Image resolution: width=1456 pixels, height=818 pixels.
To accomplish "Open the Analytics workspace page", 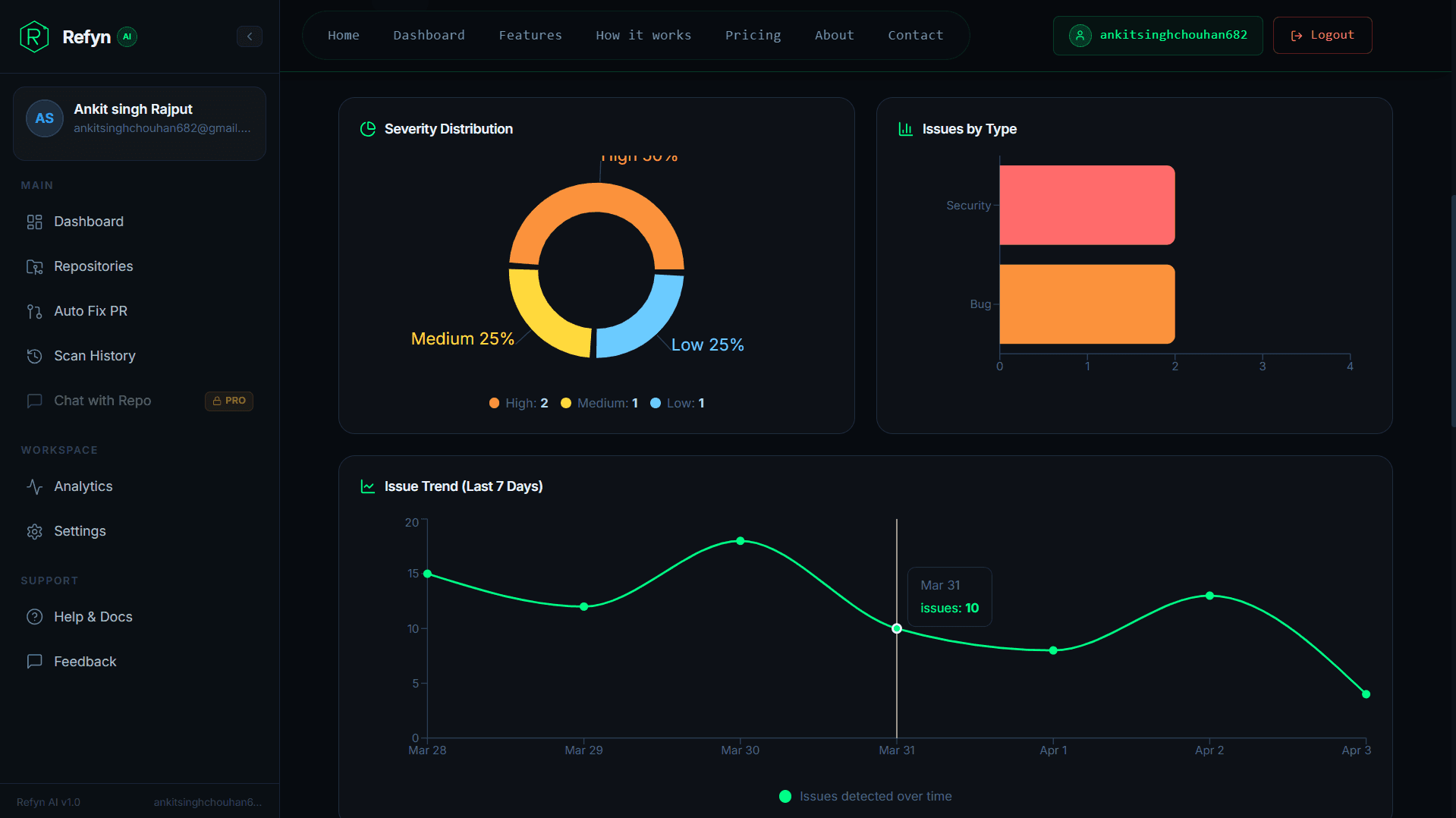I will [83, 486].
